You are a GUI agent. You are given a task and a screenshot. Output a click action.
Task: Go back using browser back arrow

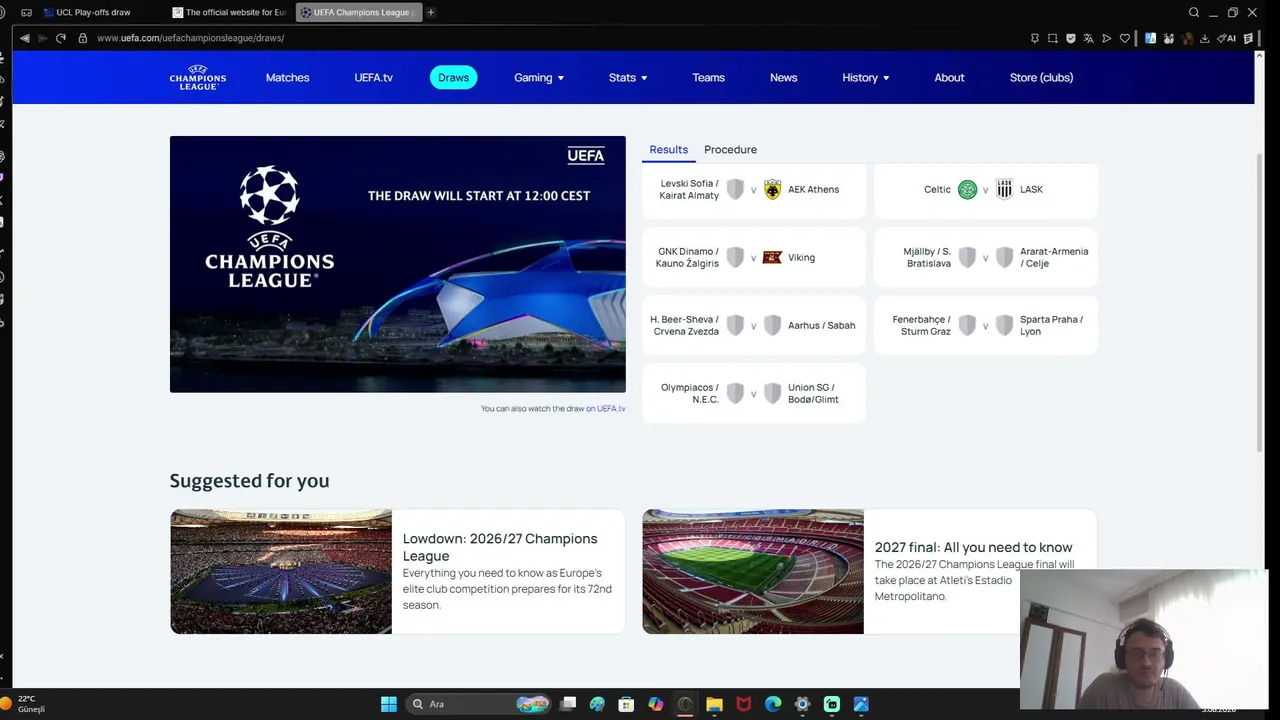[x=25, y=38]
